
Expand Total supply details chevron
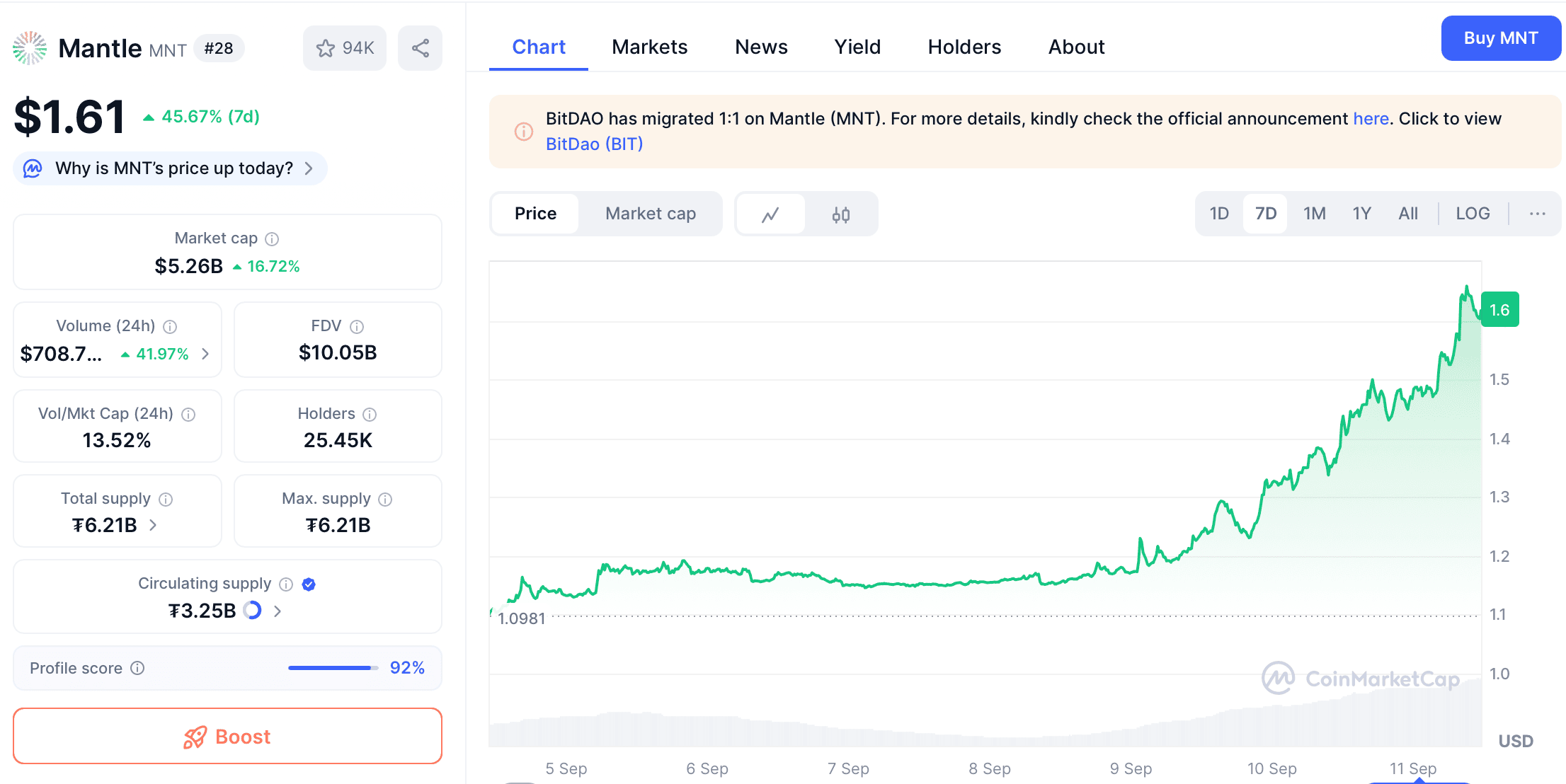click(153, 525)
